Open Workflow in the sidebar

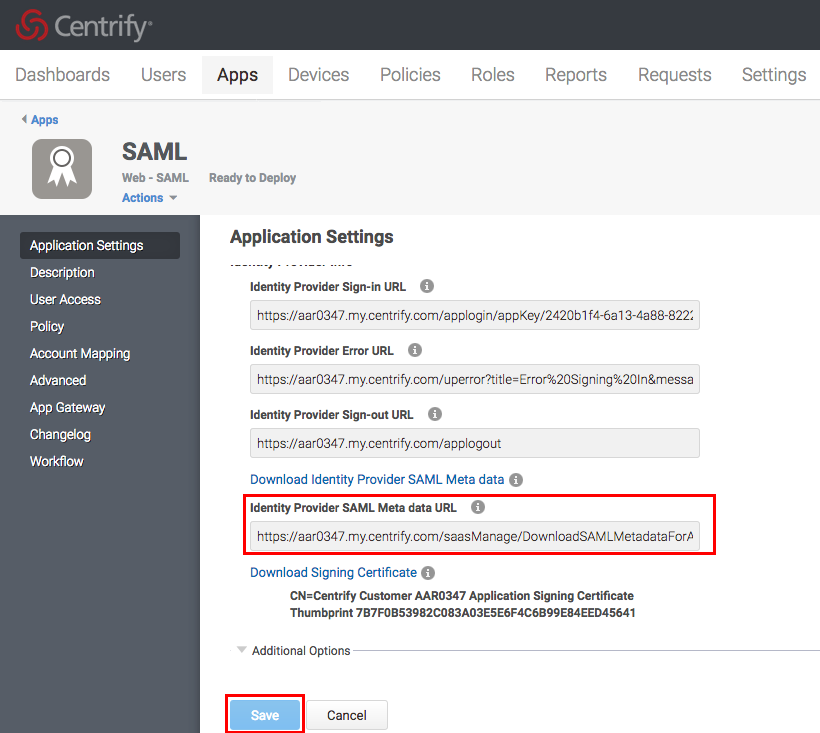tap(56, 461)
